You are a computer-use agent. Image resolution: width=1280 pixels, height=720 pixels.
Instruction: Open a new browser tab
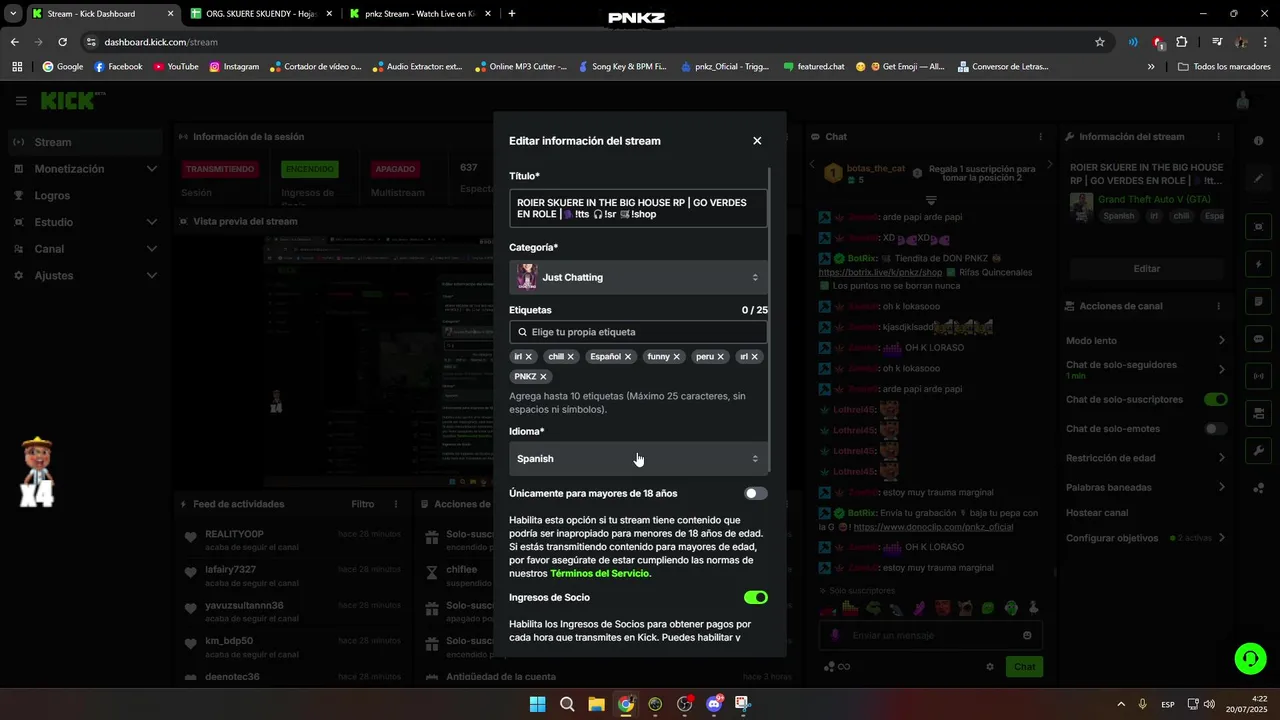pos(512,14)
